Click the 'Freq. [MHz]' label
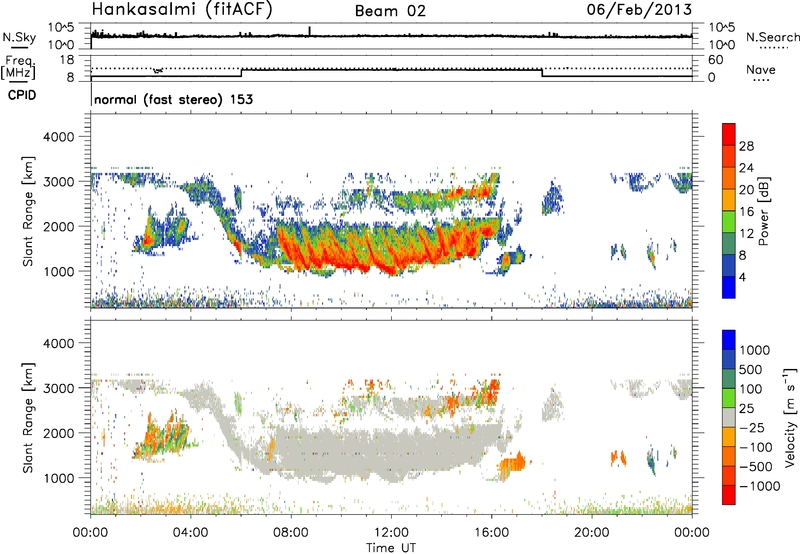The width and height of the screenshot is (800, 554). (x=19, y=68)
